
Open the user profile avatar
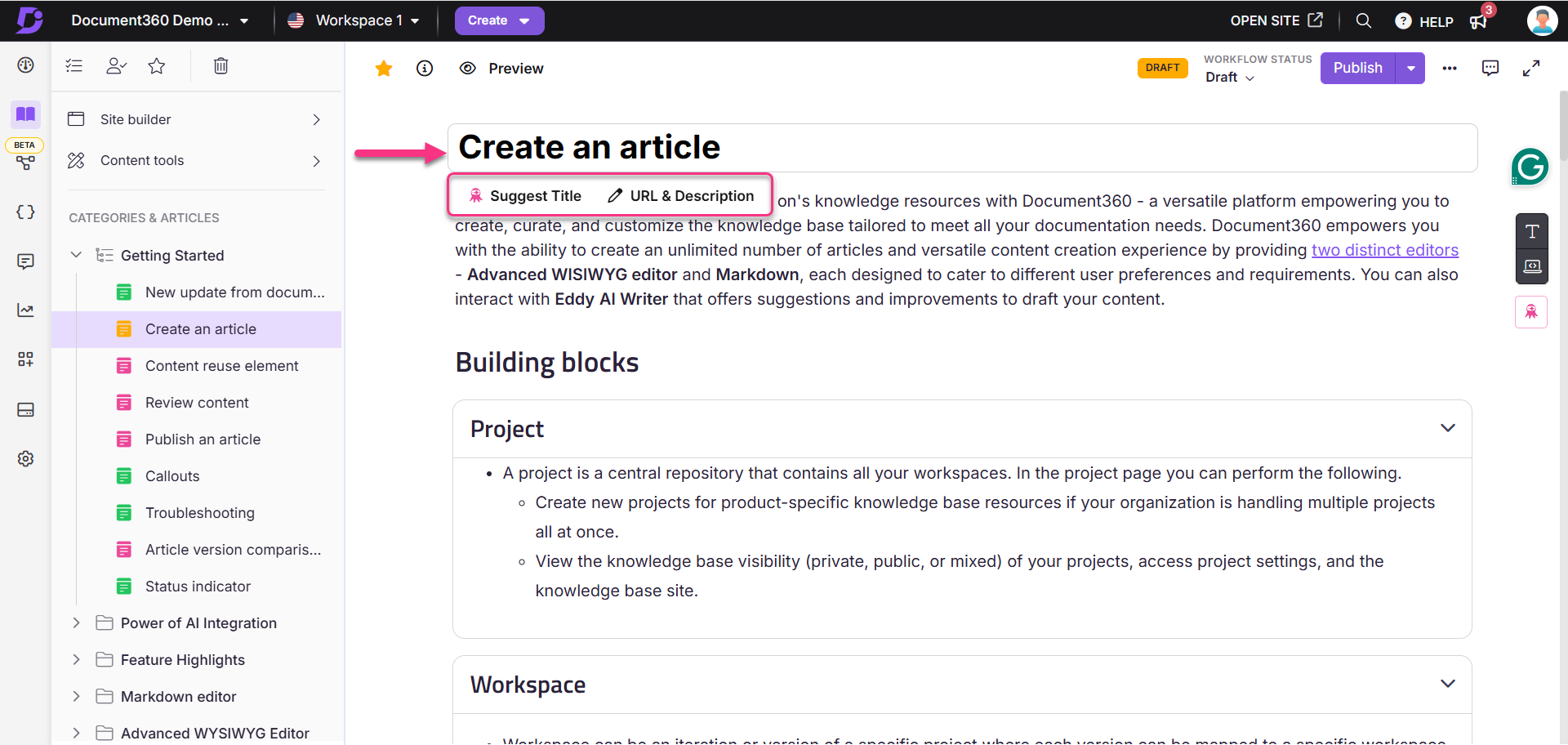1542,20
